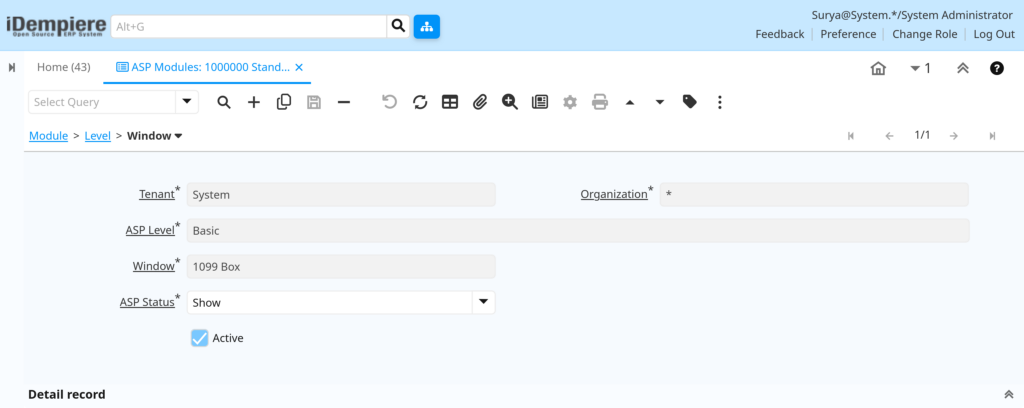Refresh the record with the requery icon
This screenshot has height=408, width=1024.
420,102
